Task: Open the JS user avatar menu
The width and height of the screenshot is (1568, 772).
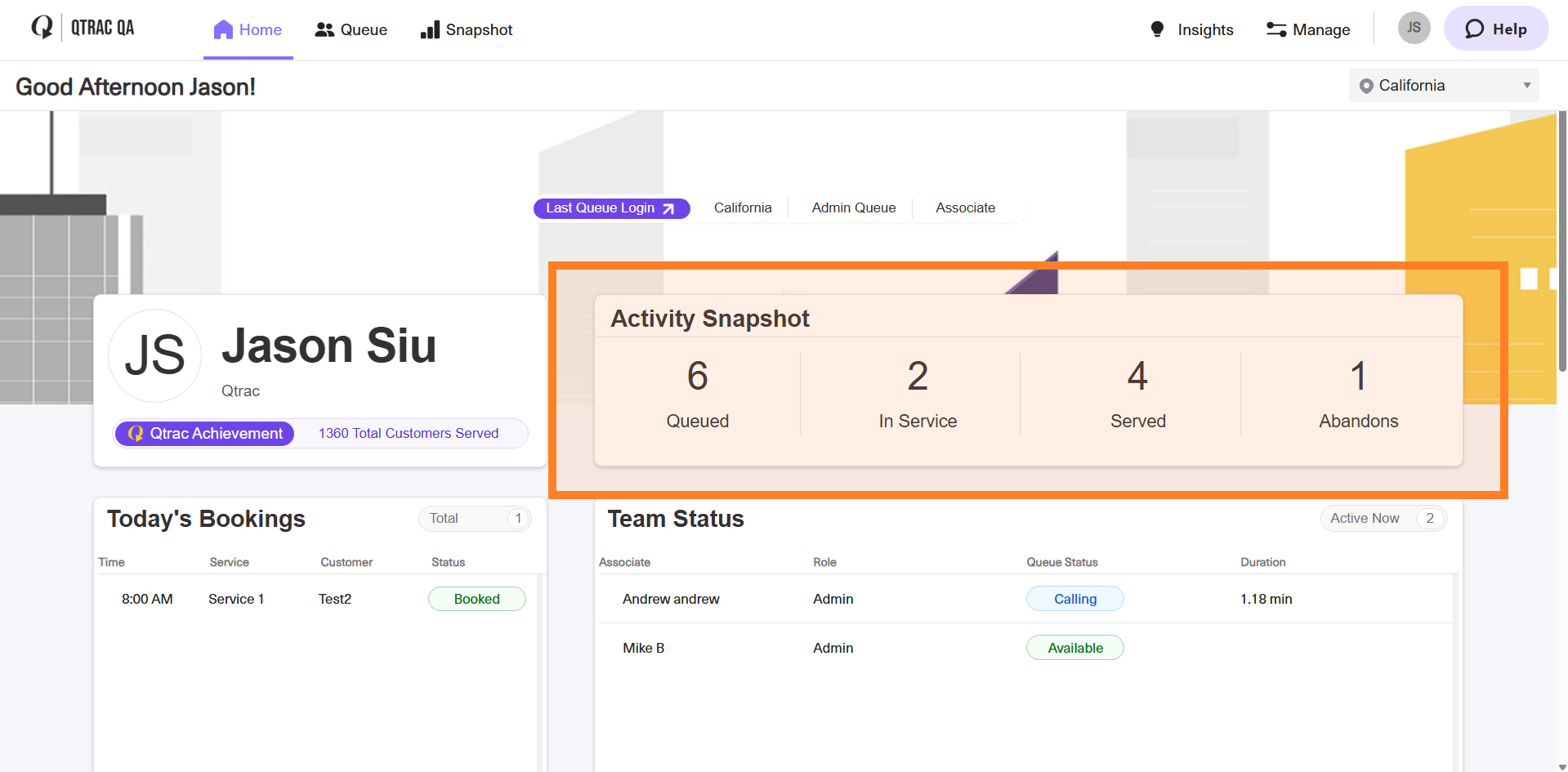Action: 1414,28
